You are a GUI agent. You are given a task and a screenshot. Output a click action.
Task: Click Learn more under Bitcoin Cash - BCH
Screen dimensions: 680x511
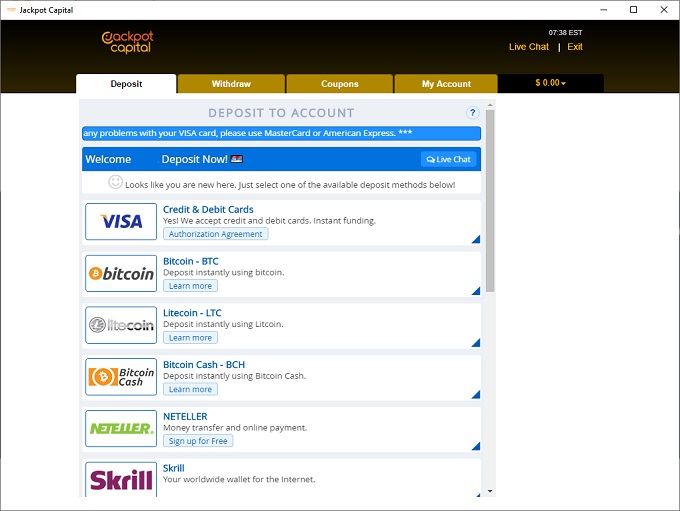pyautogui.click(x=190, y=389)
